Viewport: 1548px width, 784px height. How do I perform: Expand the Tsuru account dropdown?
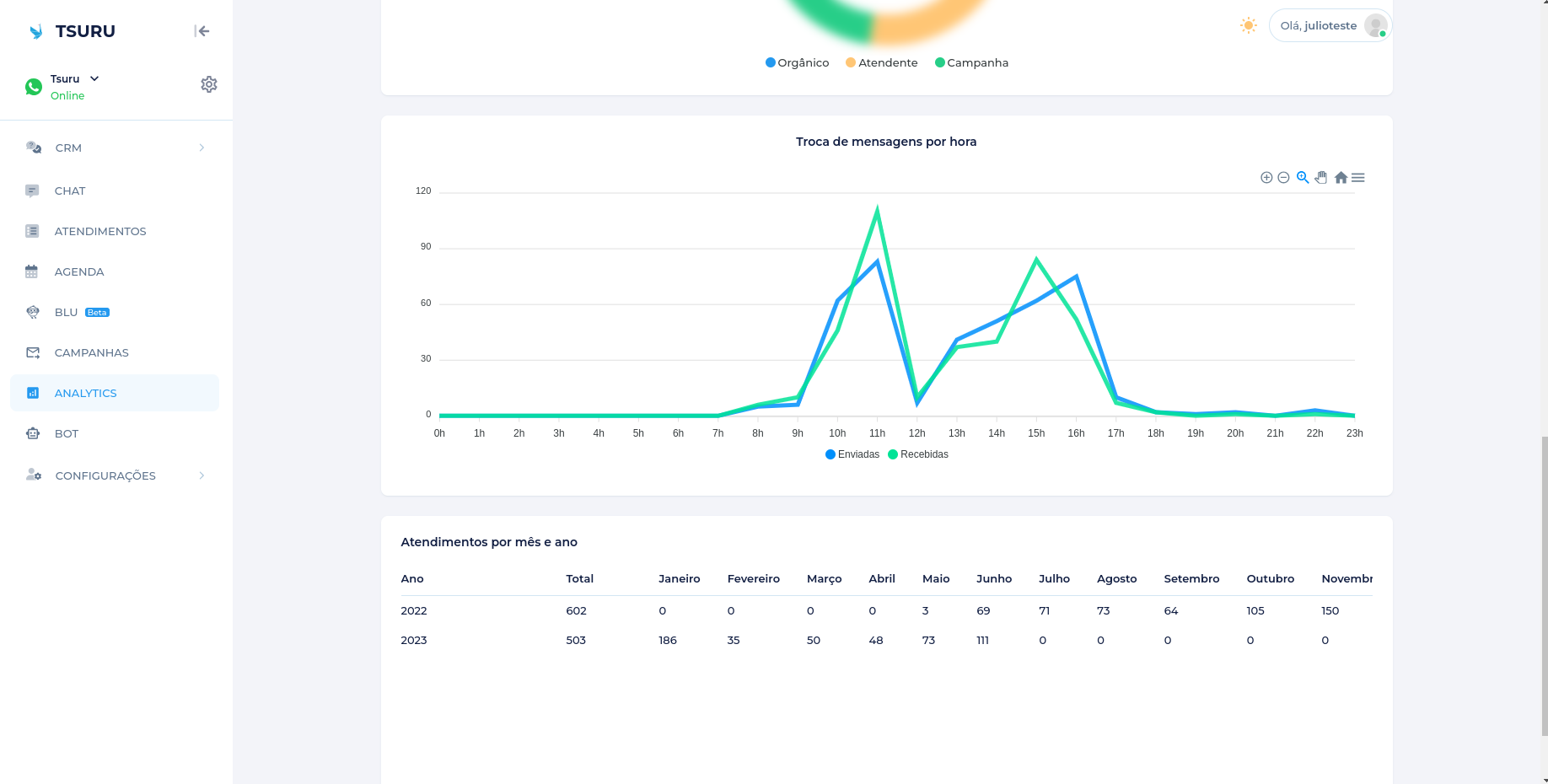(x=94, y=78)
